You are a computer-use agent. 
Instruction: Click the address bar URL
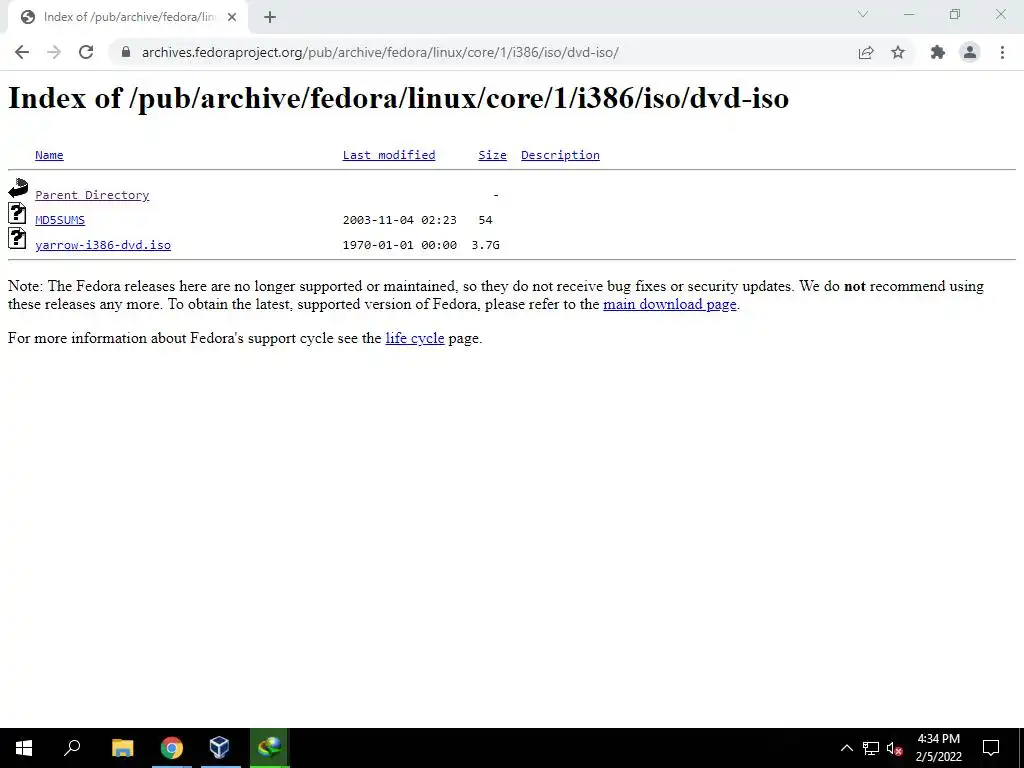coord(380,52)
